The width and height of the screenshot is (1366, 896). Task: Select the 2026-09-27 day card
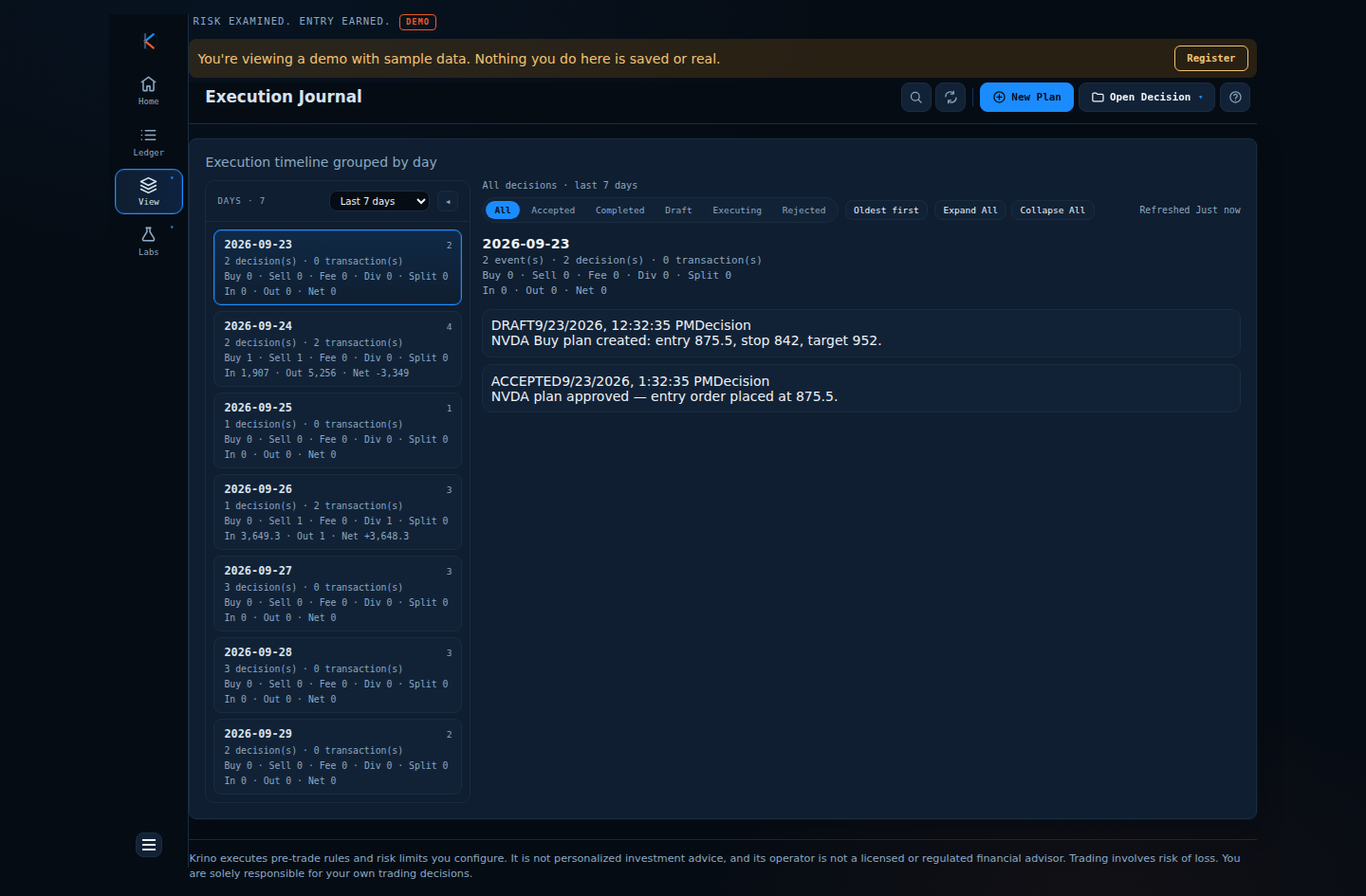pos(338,594)
